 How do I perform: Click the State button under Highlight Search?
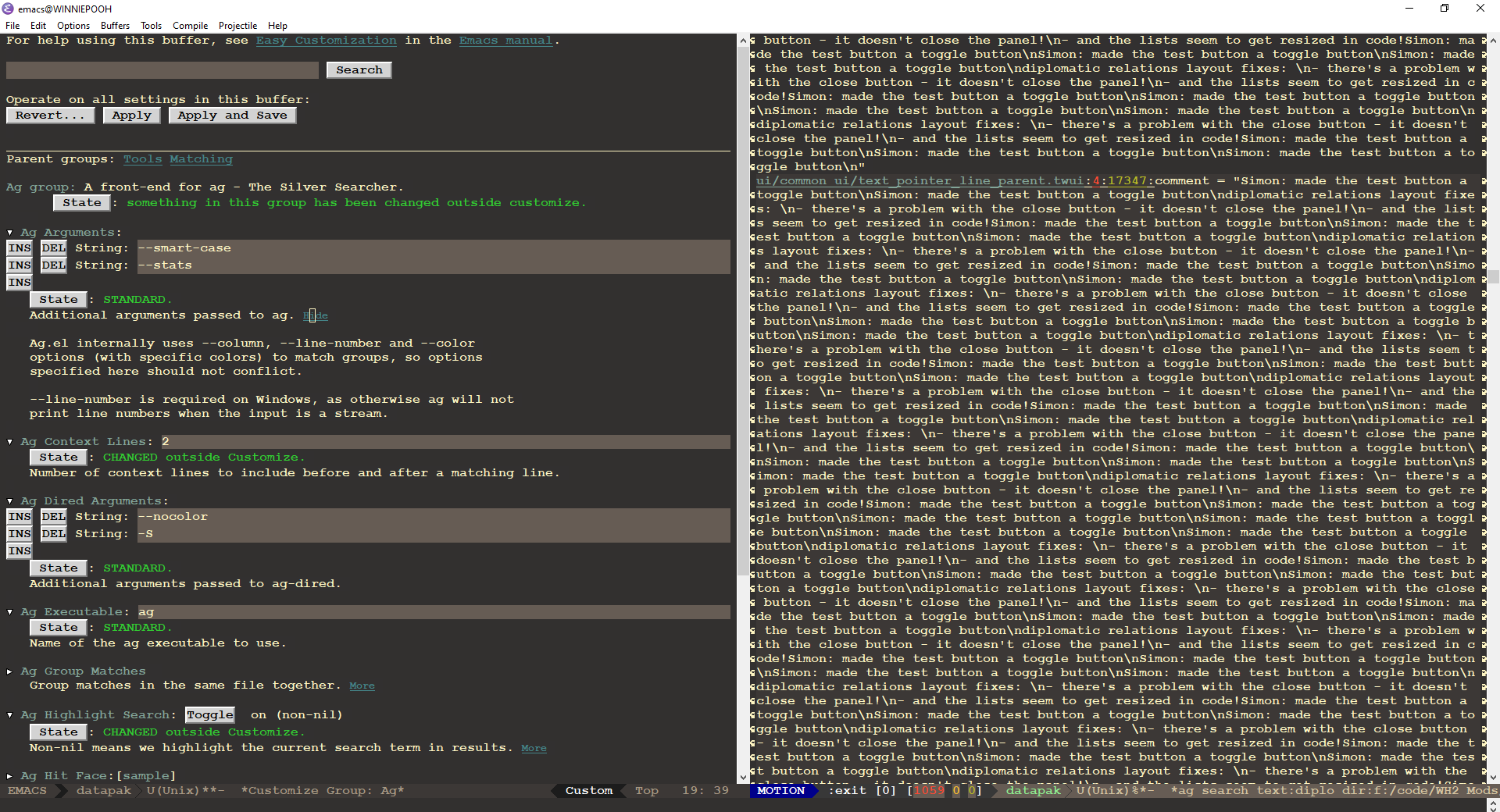pyautogui.click(x=59, y=732)
